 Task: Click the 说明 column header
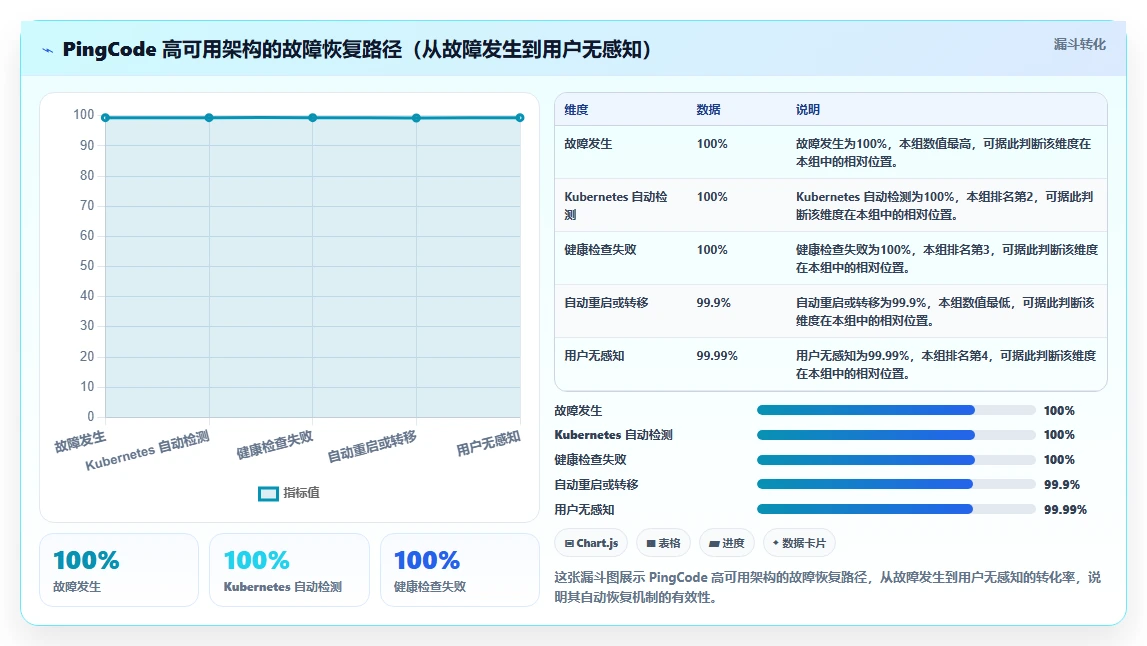coord(808,110)
